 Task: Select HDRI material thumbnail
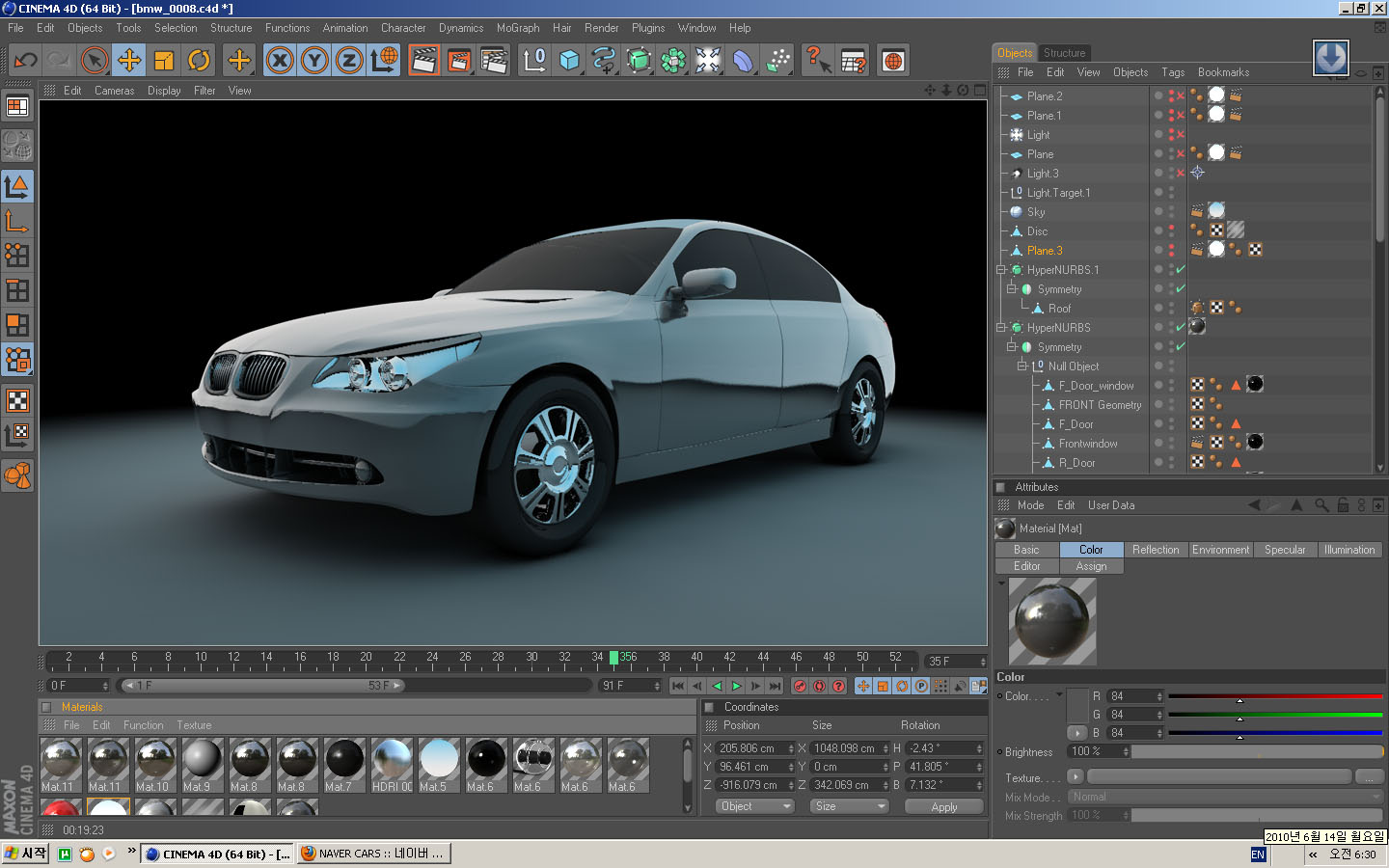click(393, 765)
